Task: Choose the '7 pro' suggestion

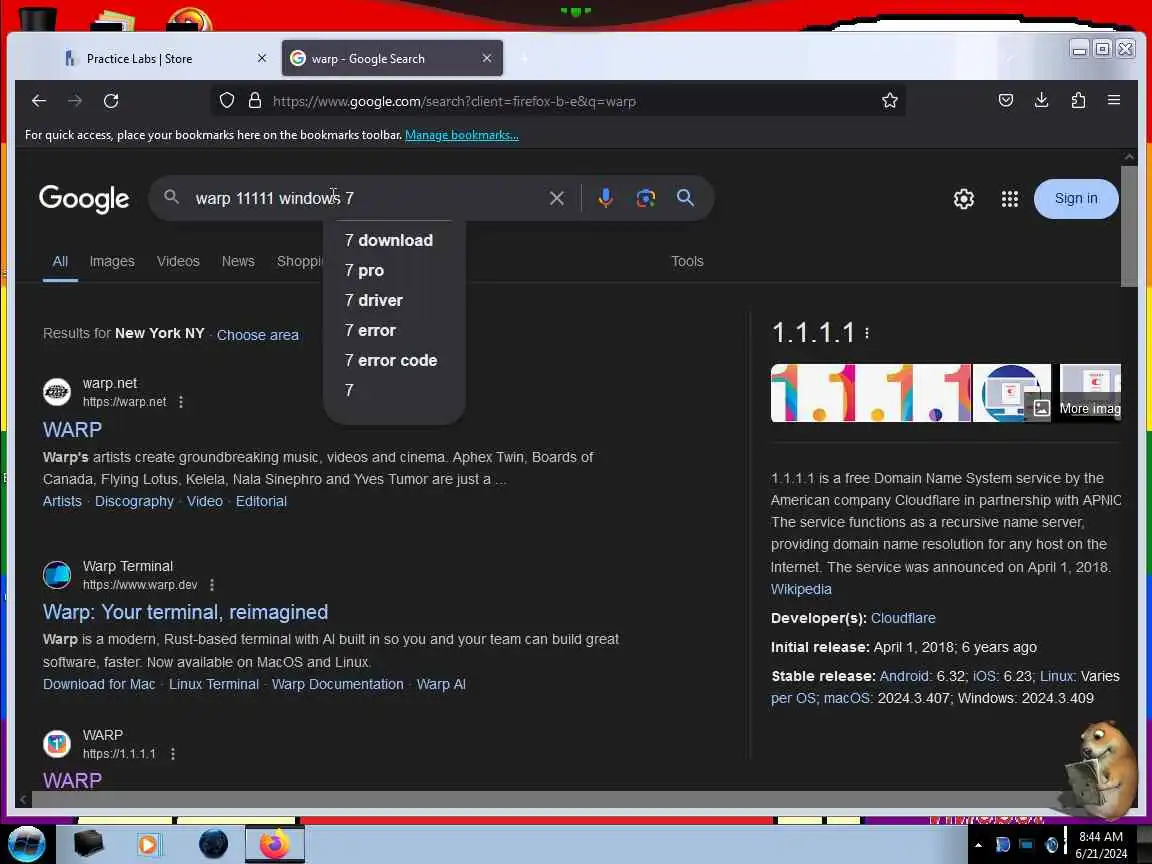Action: [x=395, y=270]
